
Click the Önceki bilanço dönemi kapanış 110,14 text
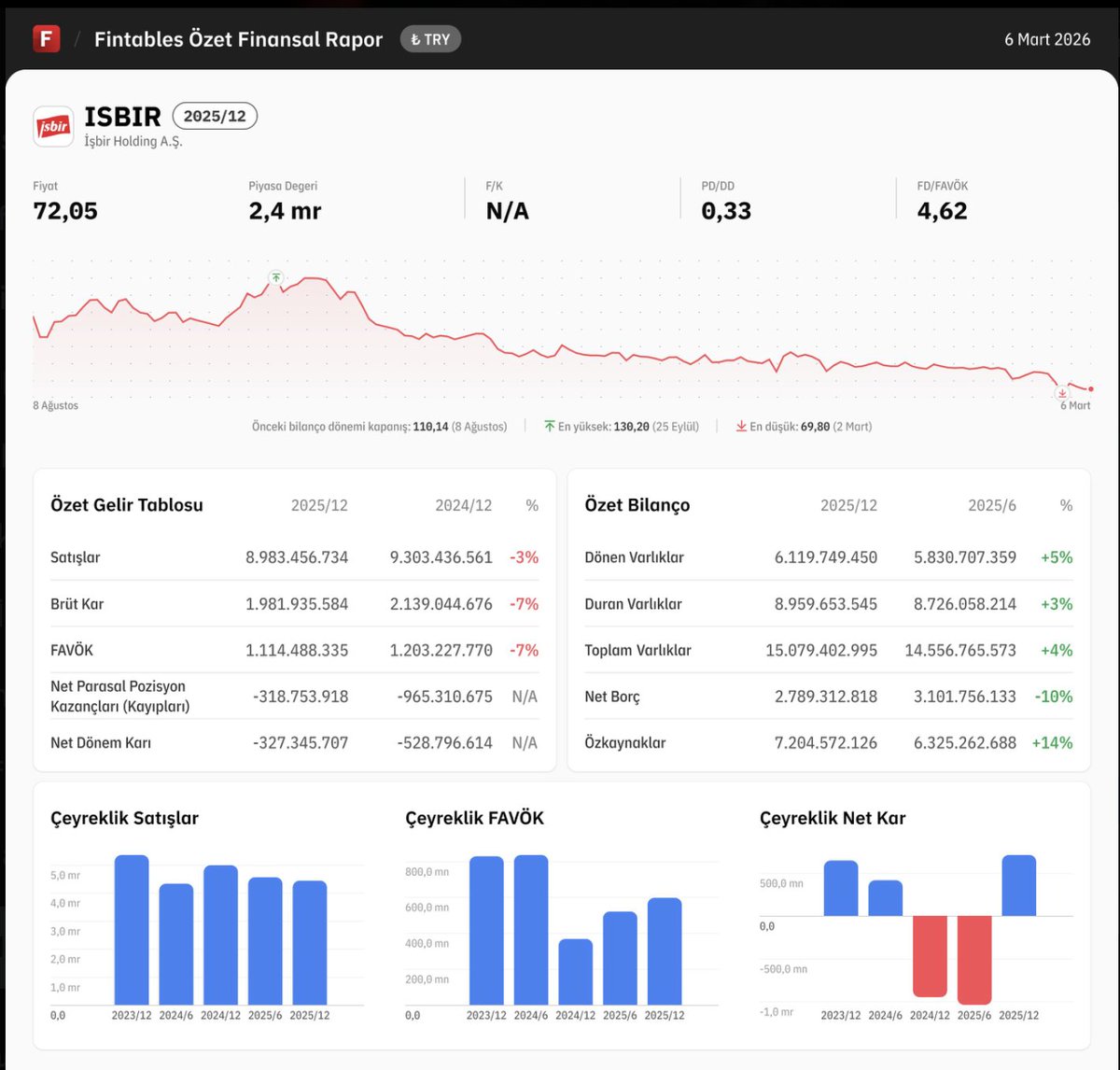click(x=379, y=427)
